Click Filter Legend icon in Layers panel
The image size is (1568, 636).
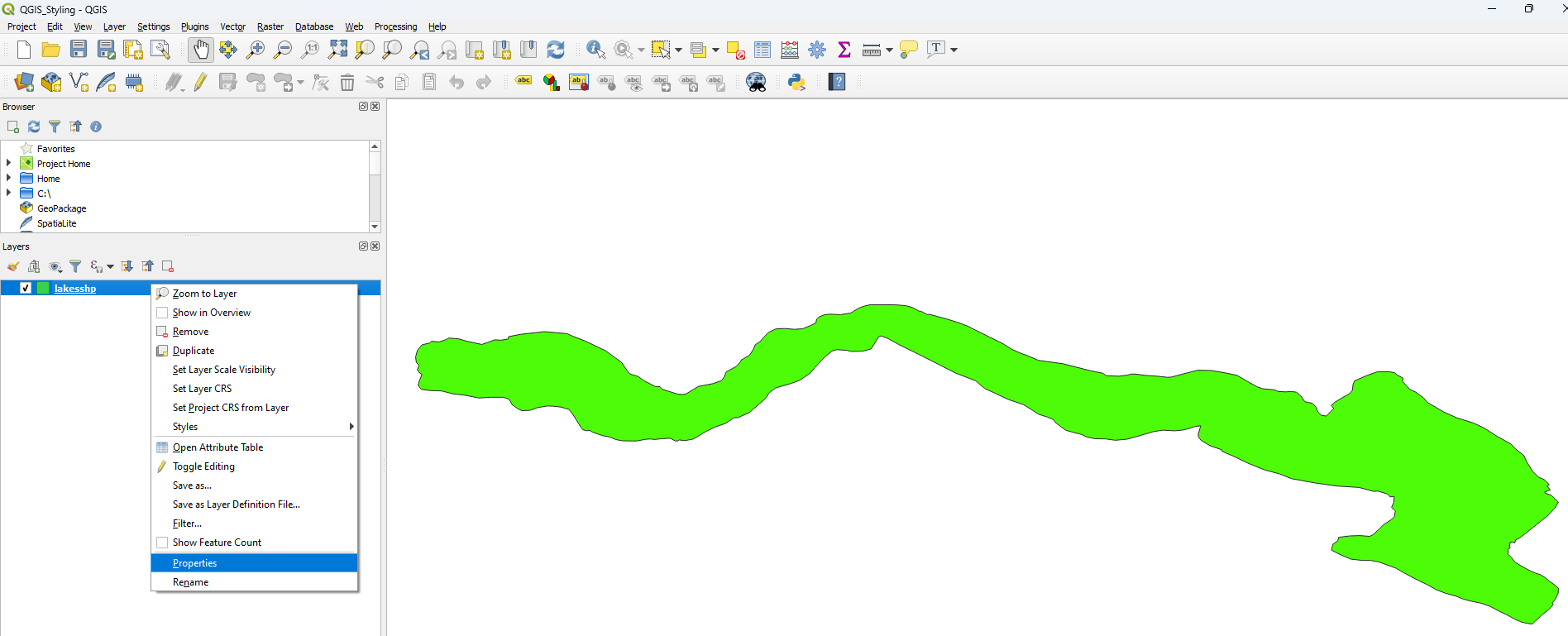(x=75, y=266)
